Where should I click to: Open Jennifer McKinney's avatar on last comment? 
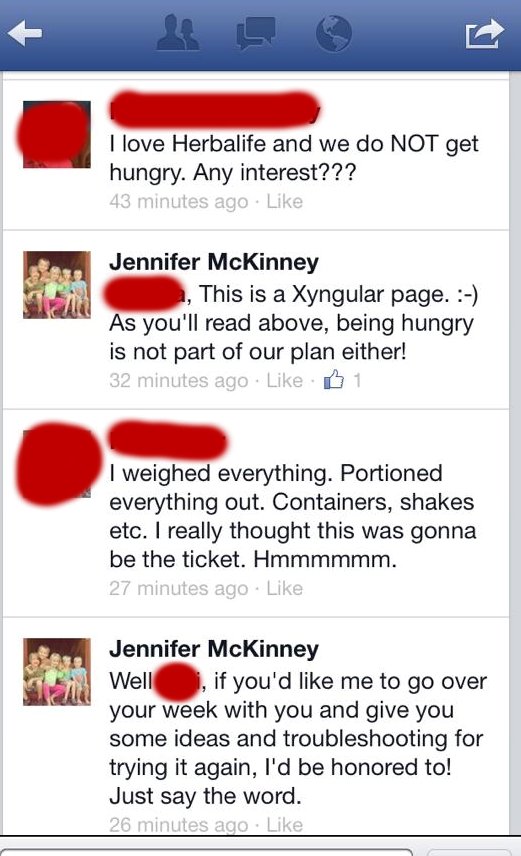click(x=57, y=671)
